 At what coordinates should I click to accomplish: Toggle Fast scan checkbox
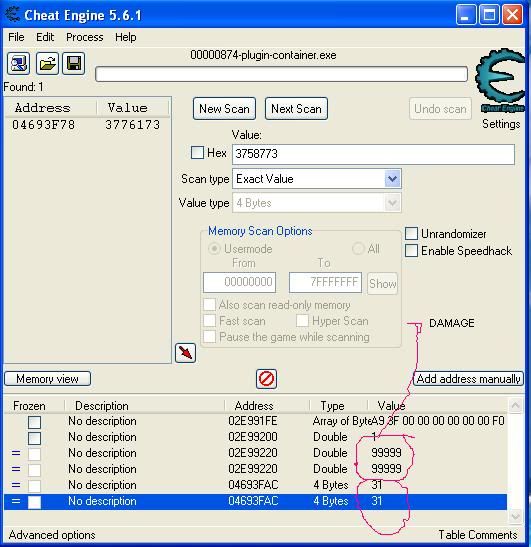pyautogui.click(x=209, y=321)
